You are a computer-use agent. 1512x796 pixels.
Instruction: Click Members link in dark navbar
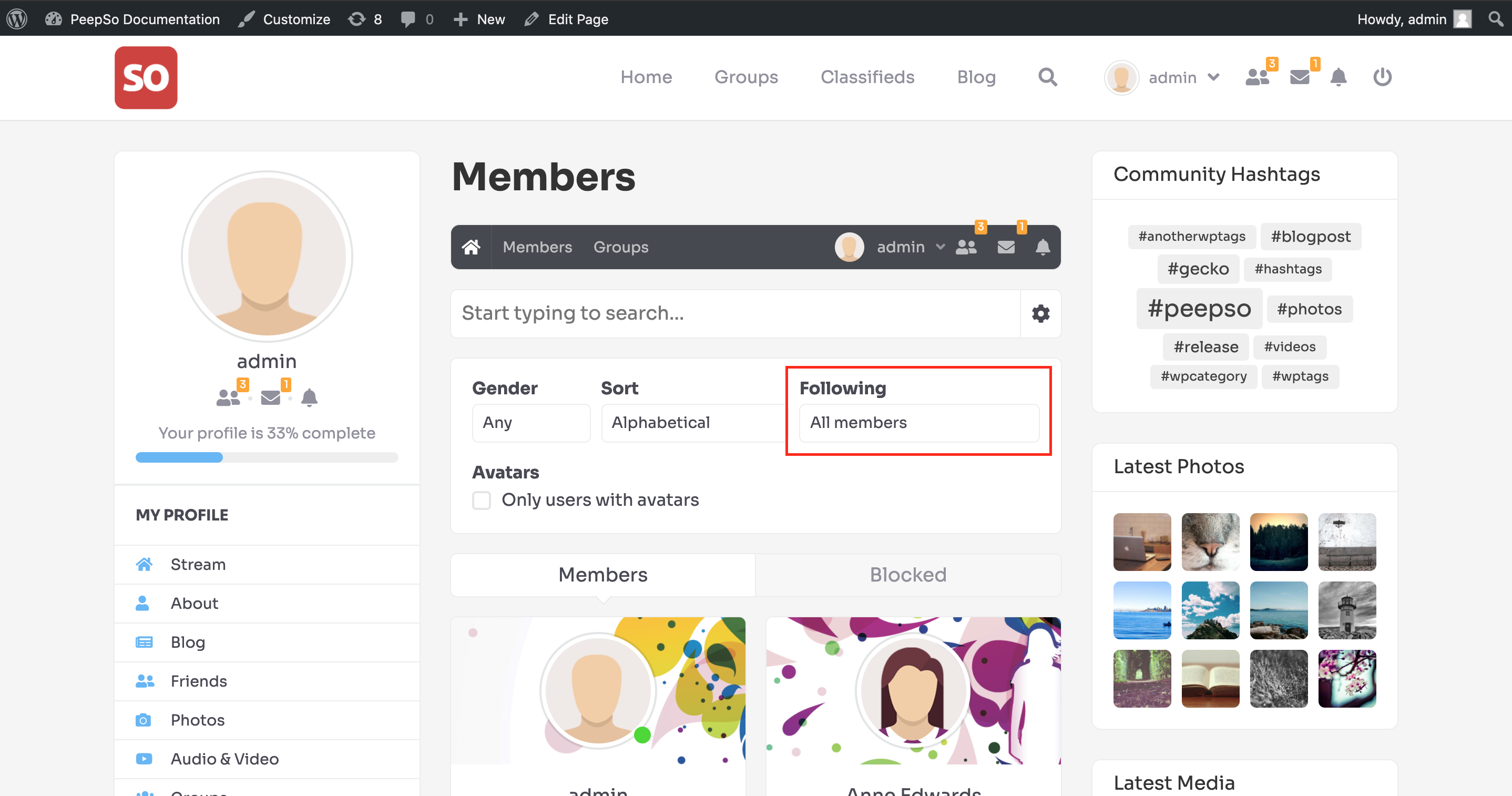(x=537, y=247)
